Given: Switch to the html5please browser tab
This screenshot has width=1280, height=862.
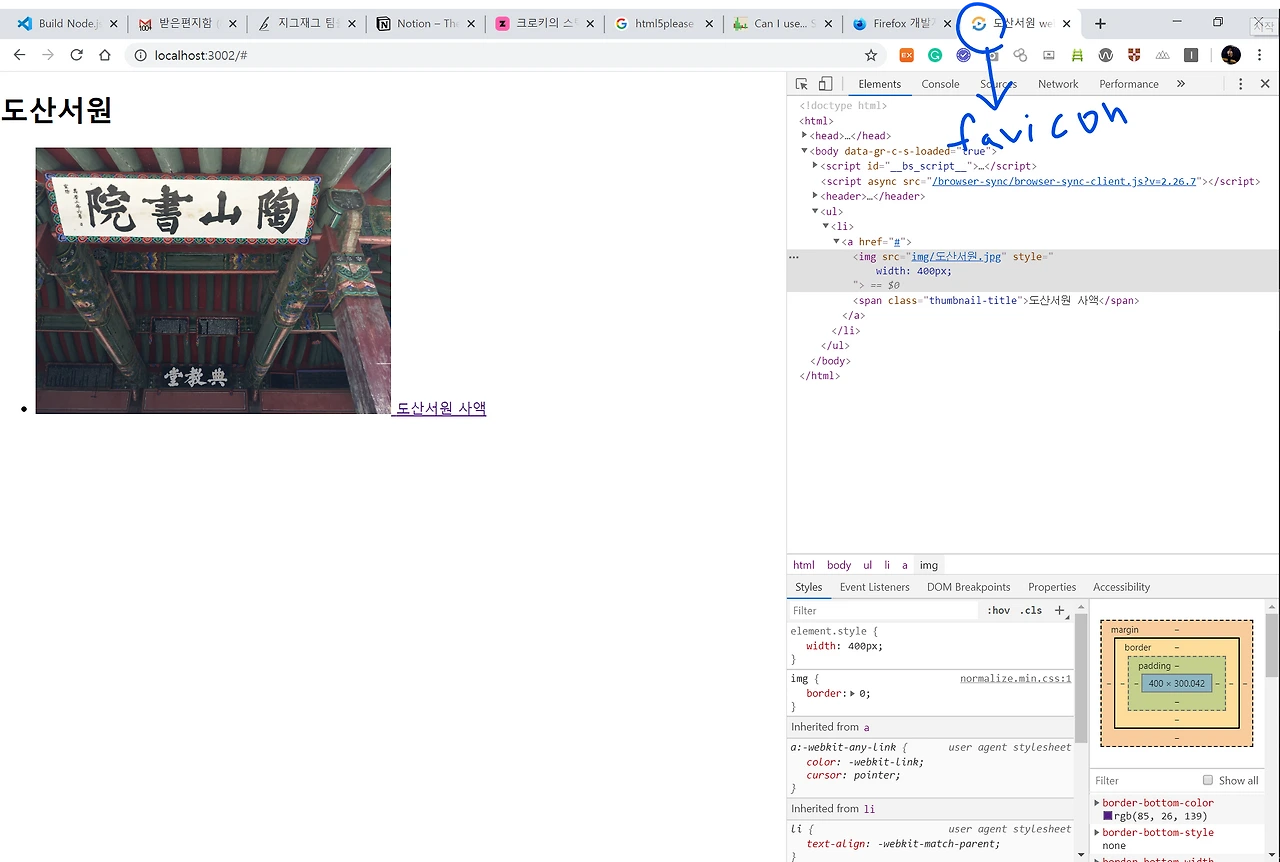Looking at the screenshot, I should pyautogui.click(x=663, y=23).
